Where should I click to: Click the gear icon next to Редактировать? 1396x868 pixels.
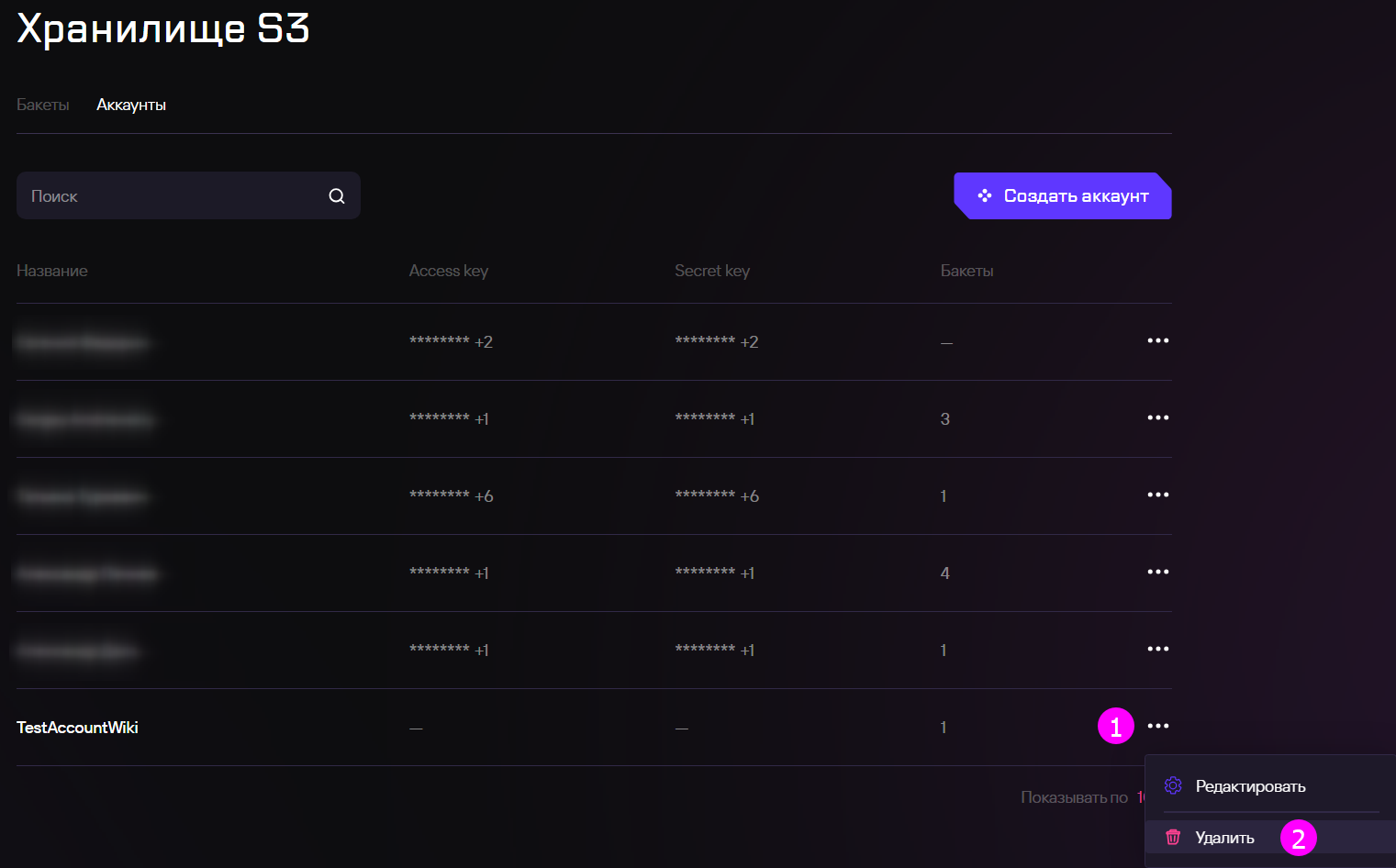click(x=1173, y=785)
